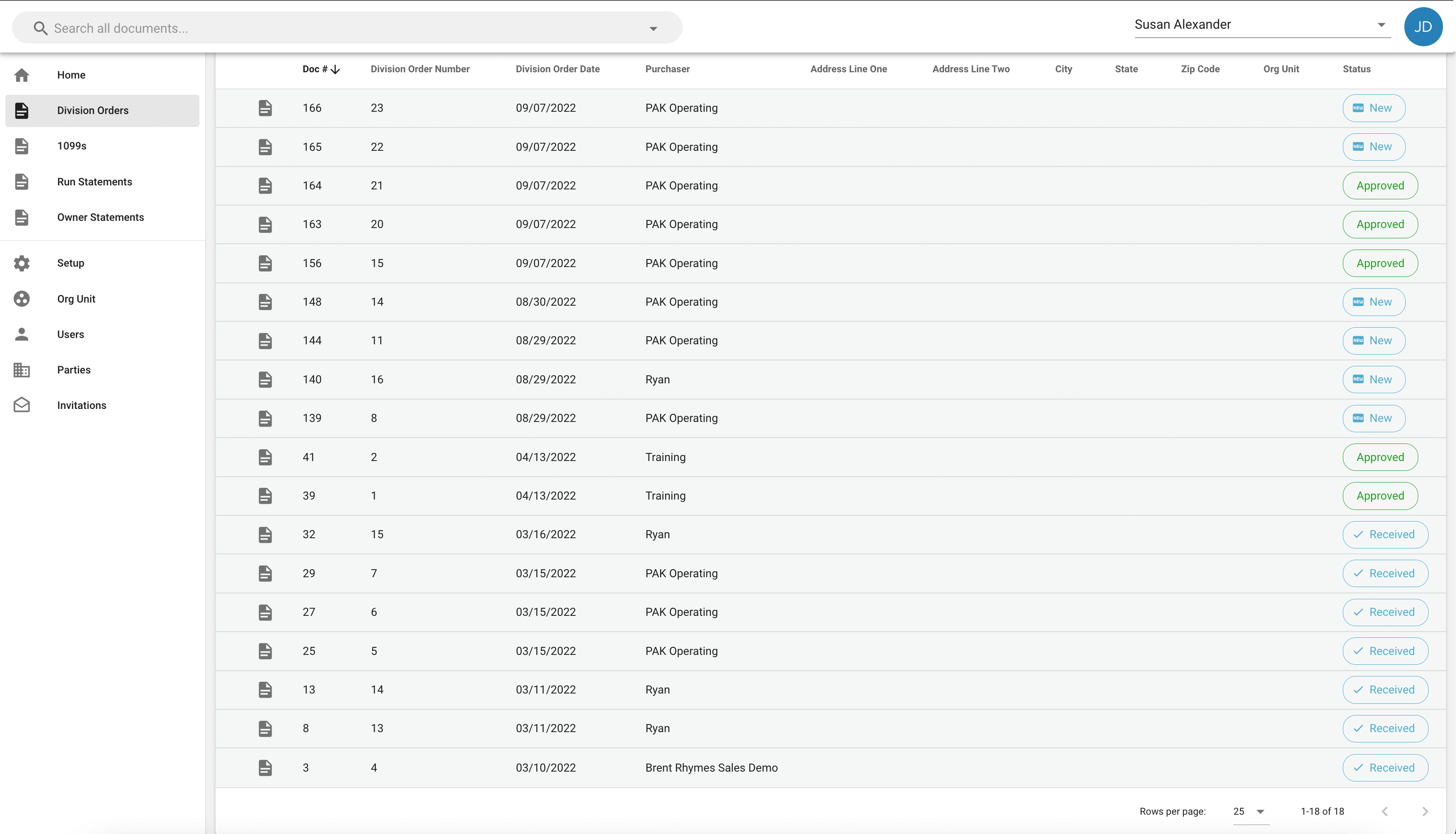Click Doc number 144 cell
The width and height of the screenshot is (1456, 834).
click(x=312, y=341)
